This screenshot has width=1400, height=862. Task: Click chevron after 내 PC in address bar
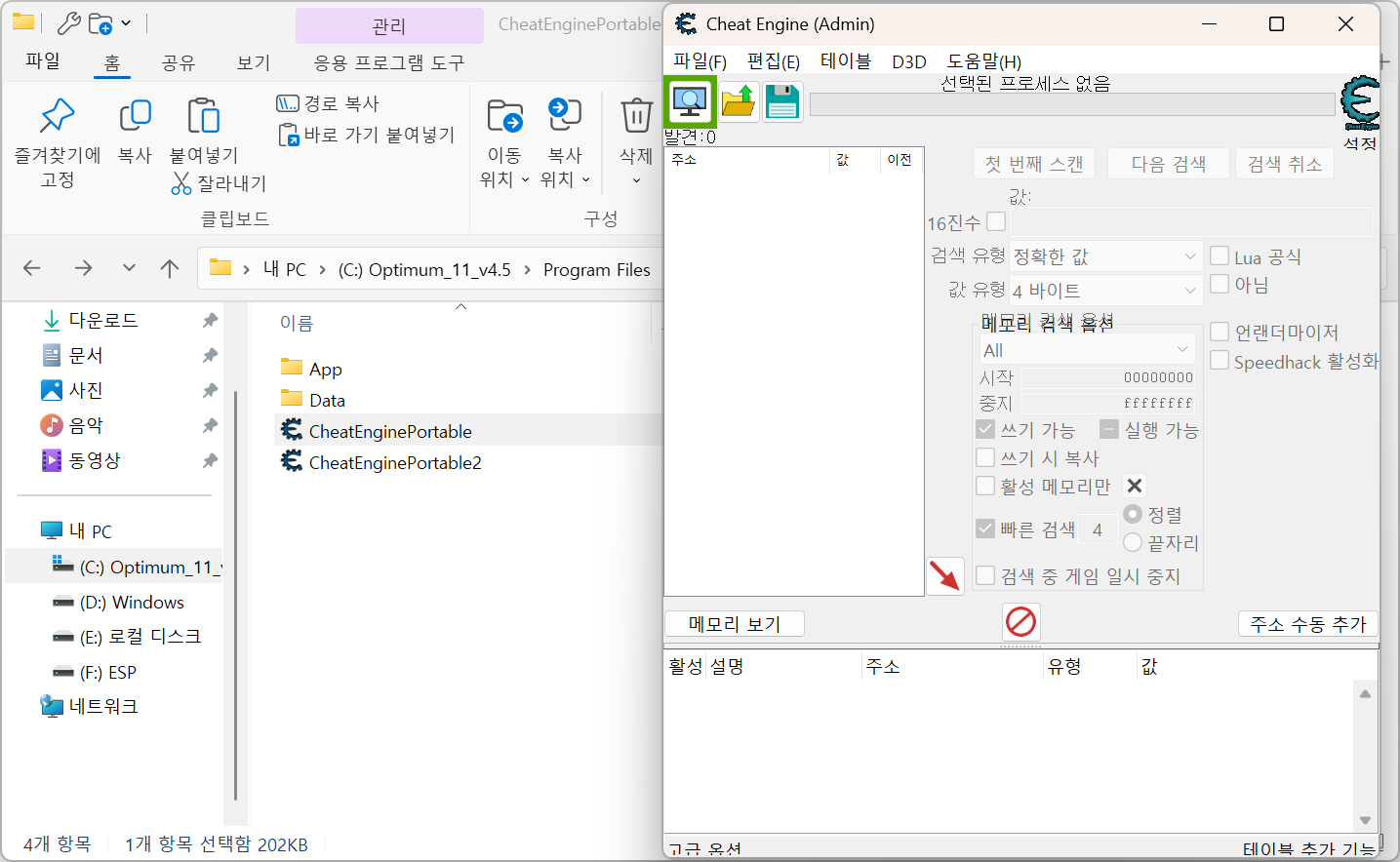323,270
